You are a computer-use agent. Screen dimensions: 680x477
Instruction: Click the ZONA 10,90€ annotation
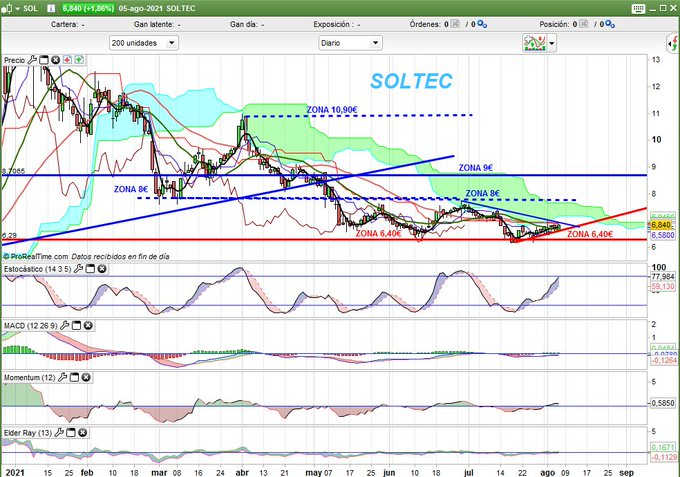[332, 110]
